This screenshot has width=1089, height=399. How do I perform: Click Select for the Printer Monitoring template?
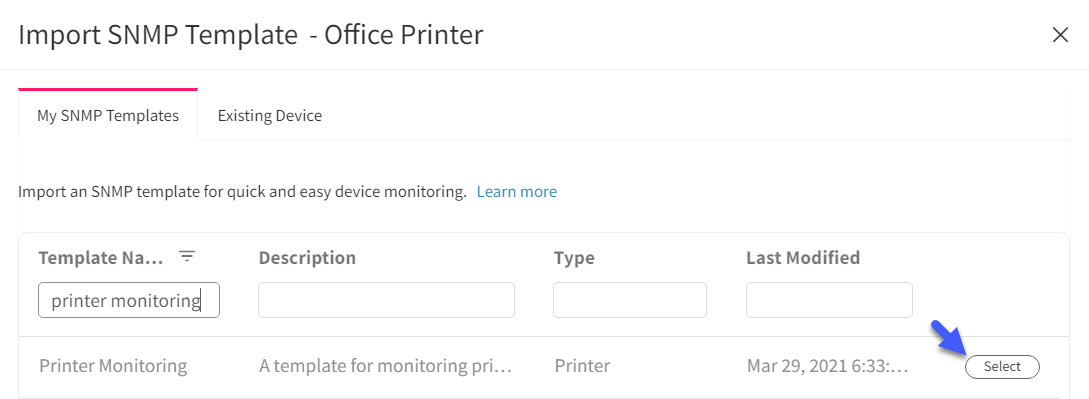click(x=1002, y=366)
